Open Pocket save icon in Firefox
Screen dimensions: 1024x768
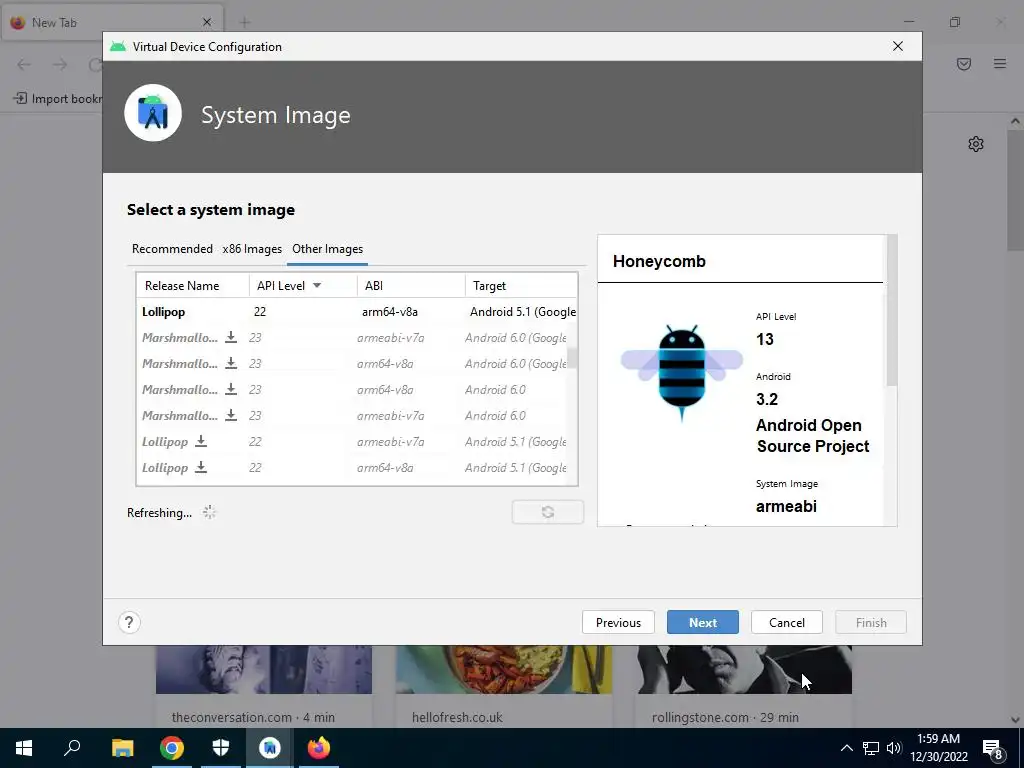964,63
